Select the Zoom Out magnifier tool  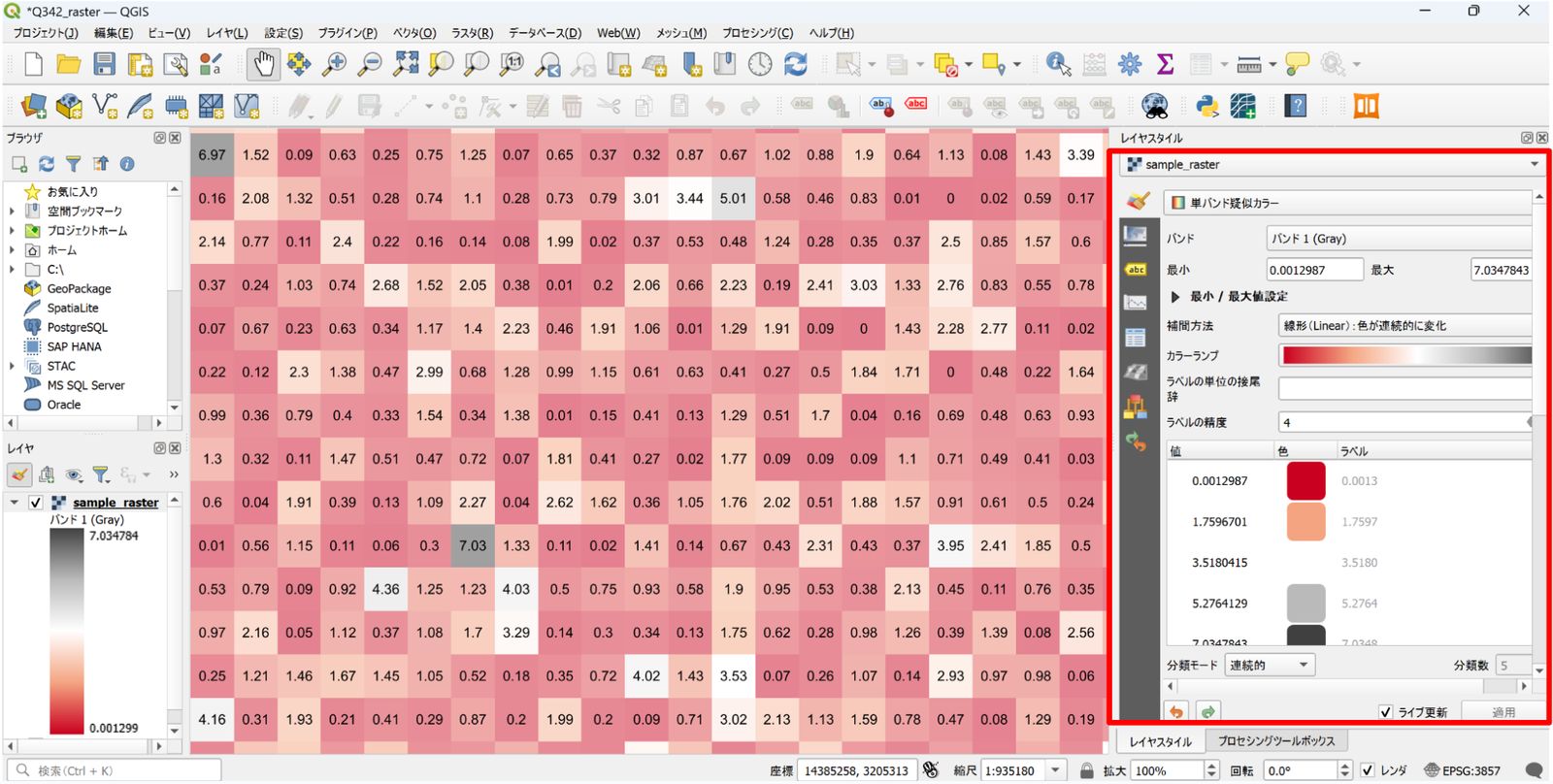click(x=370, y=65)
